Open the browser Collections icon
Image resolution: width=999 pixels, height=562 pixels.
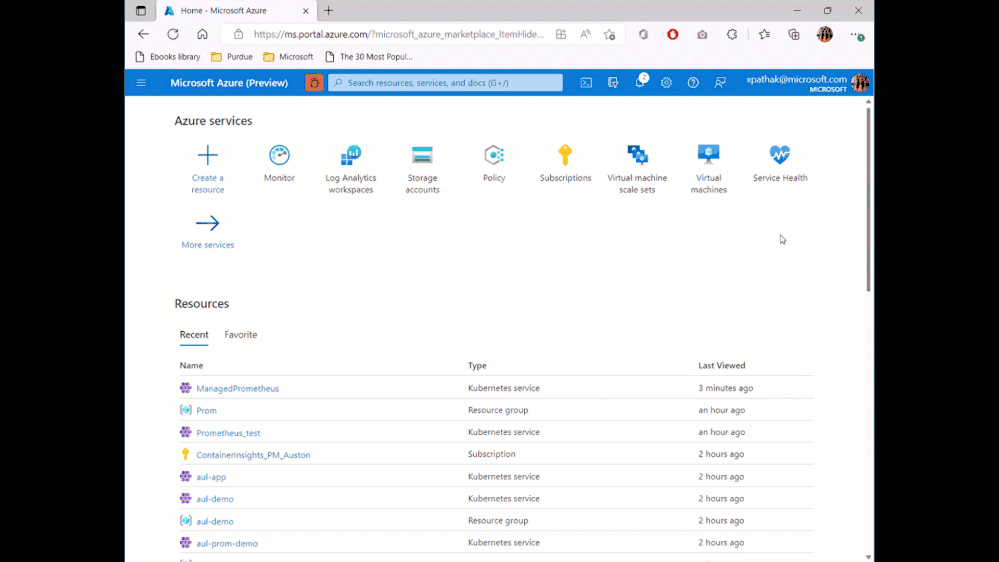794,34
